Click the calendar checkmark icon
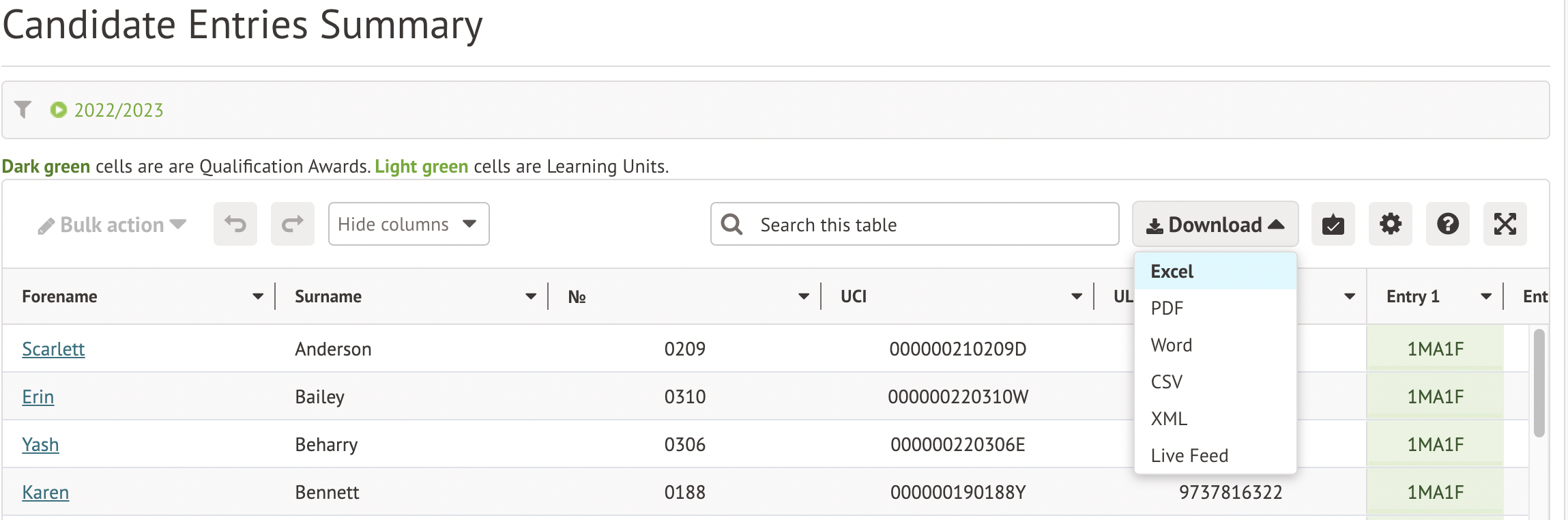1568x520 pixels. [1333, 224]
